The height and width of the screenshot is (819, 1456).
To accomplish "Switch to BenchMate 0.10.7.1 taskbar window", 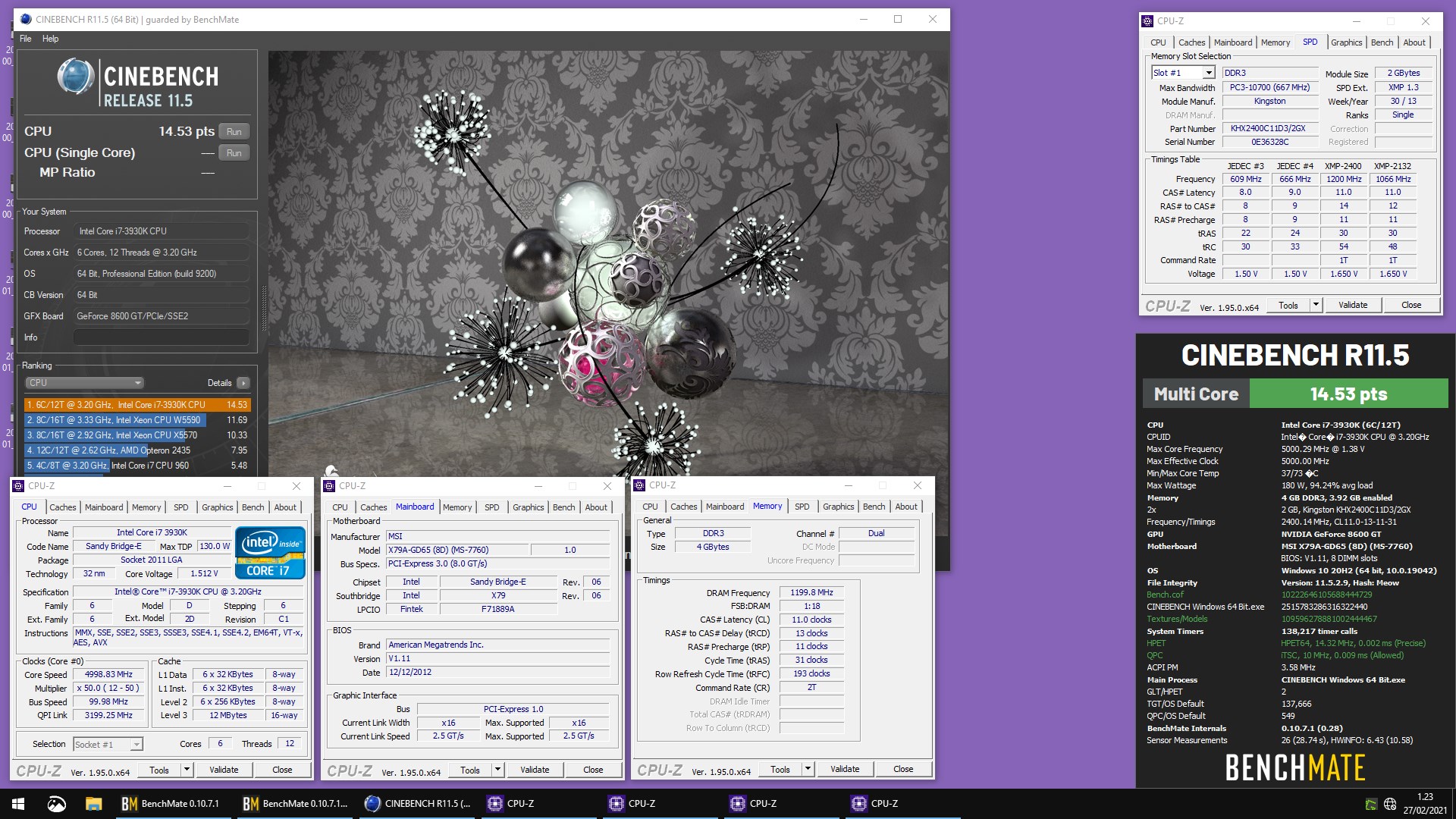I will pyautogui.click(x=172, y=804).
